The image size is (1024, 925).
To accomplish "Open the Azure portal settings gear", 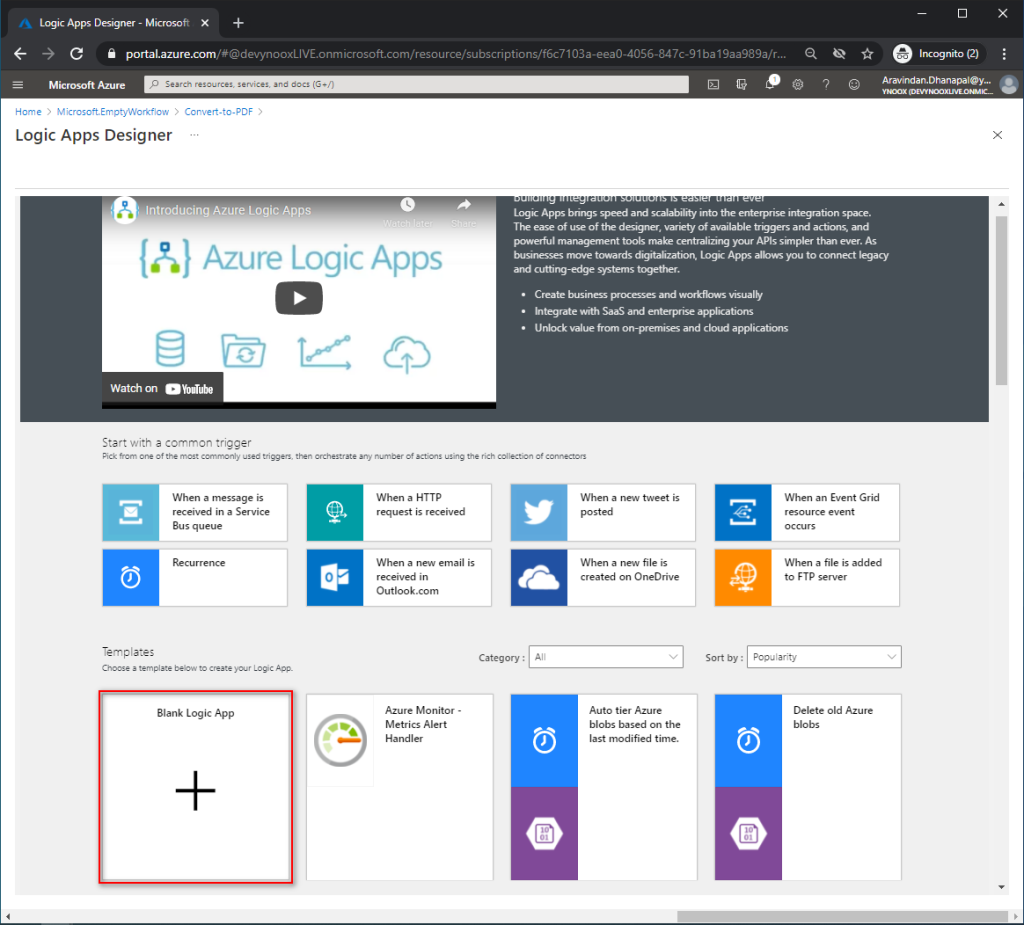I will click(797, 85).
